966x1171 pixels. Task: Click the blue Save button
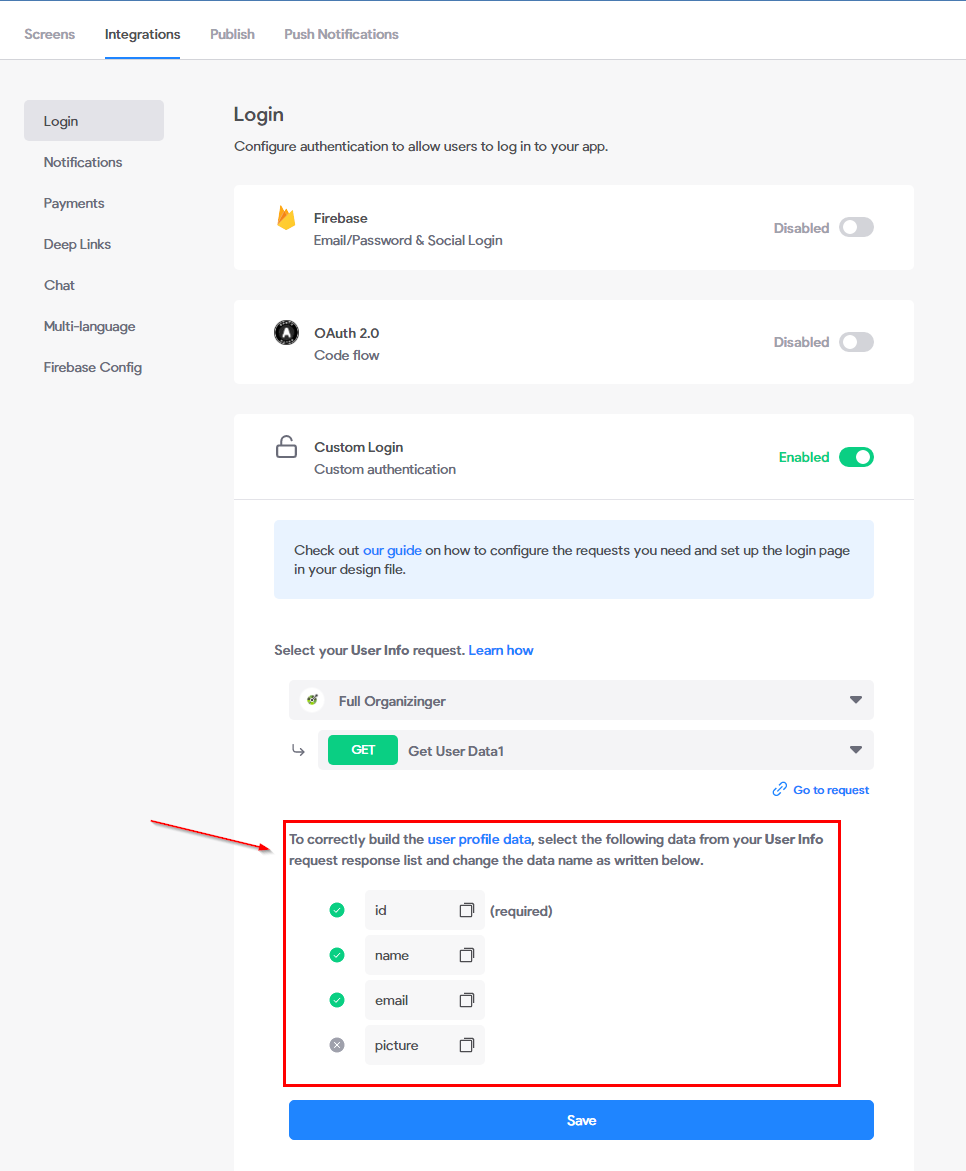tap(581, 1119)
